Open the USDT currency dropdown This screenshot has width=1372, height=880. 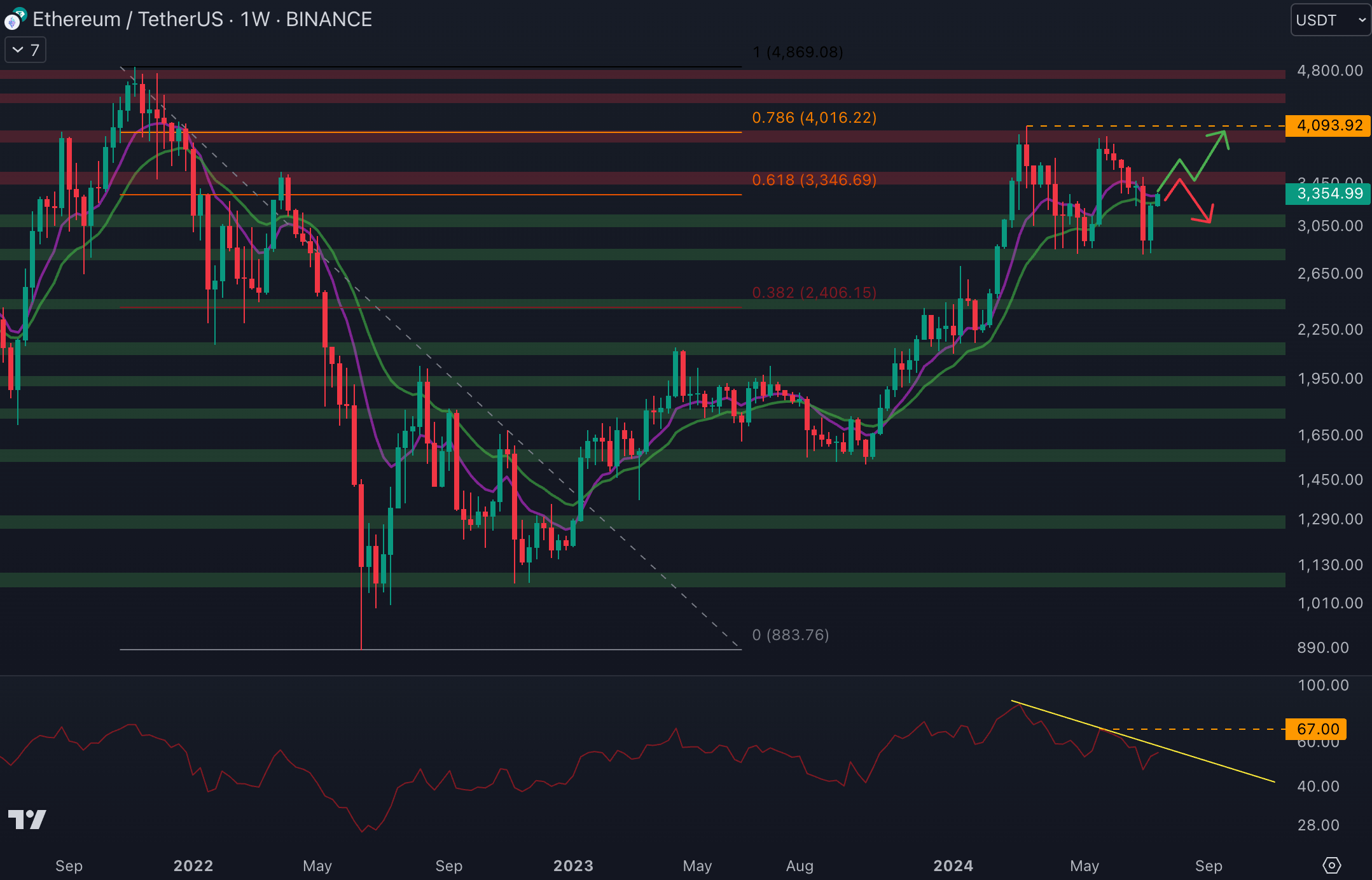point(1330,20)
